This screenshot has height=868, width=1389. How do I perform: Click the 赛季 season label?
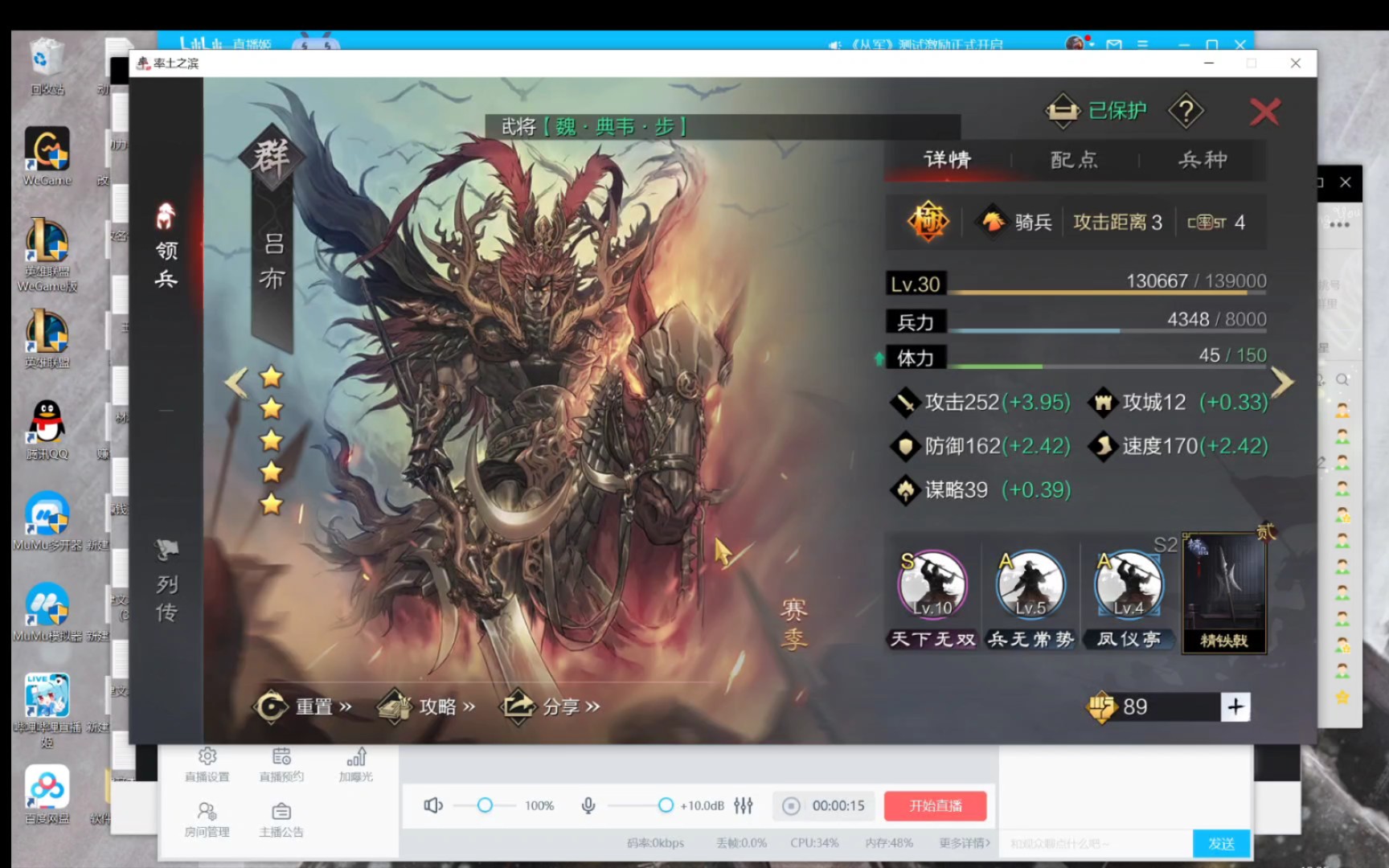tap(793, 624)
